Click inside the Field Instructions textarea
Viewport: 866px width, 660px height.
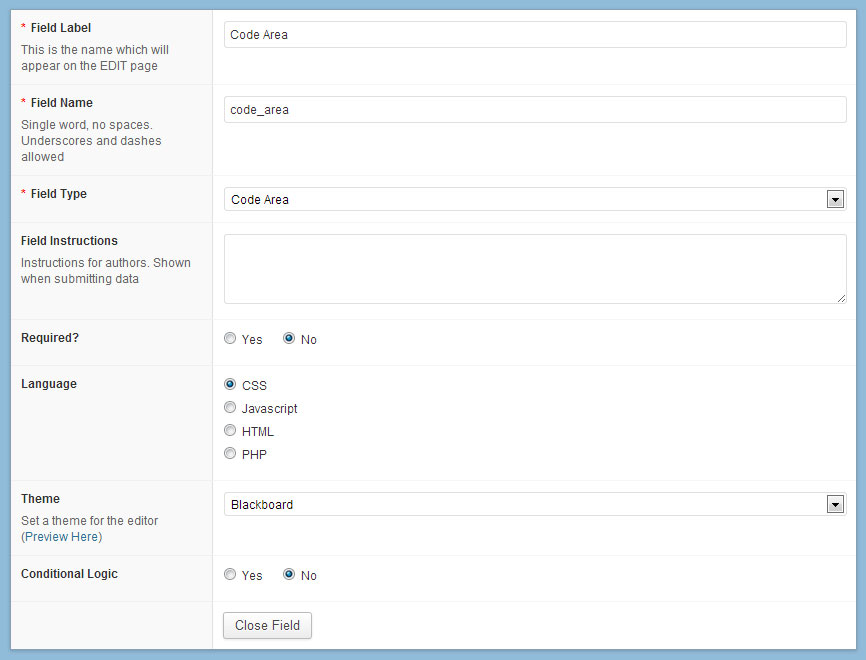535,269
